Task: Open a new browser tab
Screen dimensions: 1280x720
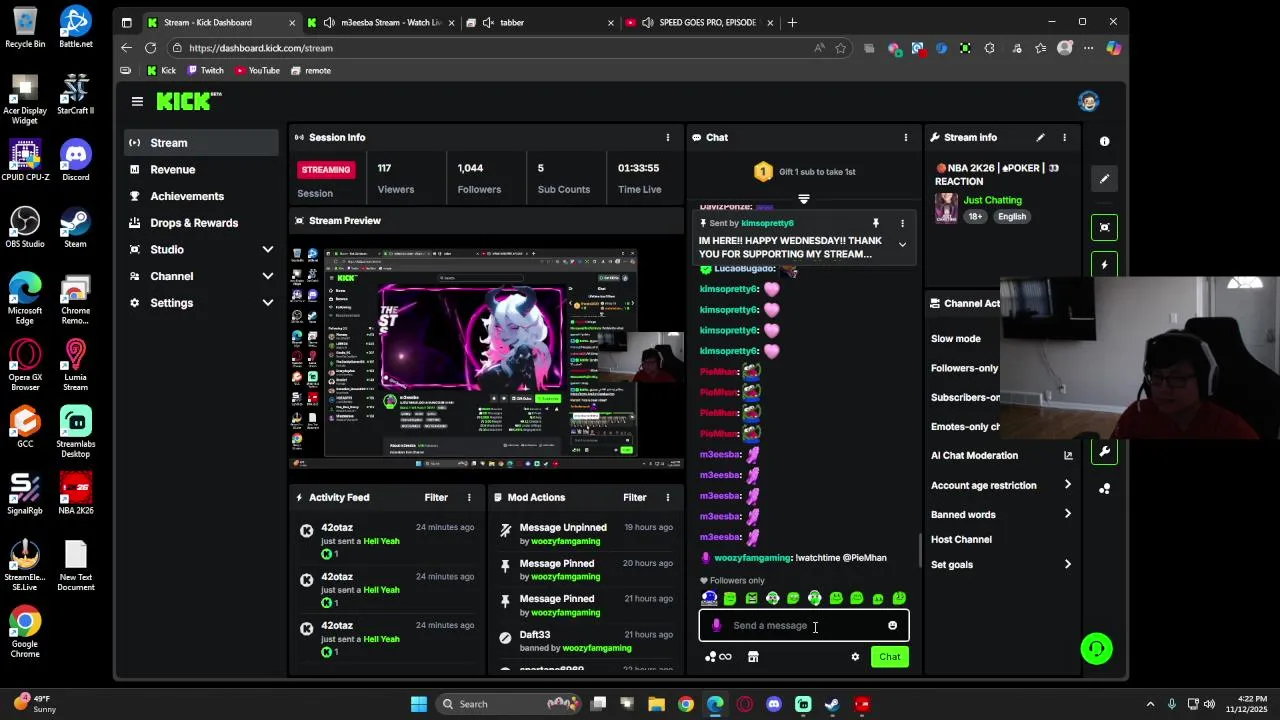Action: 792,22
